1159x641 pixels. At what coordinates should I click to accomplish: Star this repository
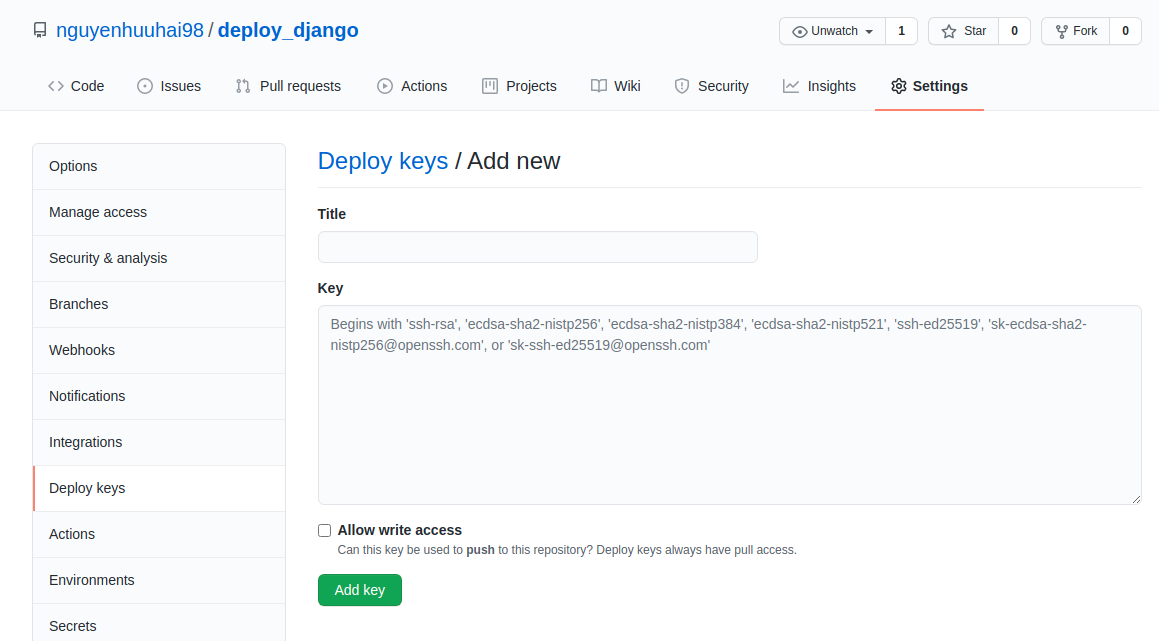pyautogui.click(x=964, y=31)
